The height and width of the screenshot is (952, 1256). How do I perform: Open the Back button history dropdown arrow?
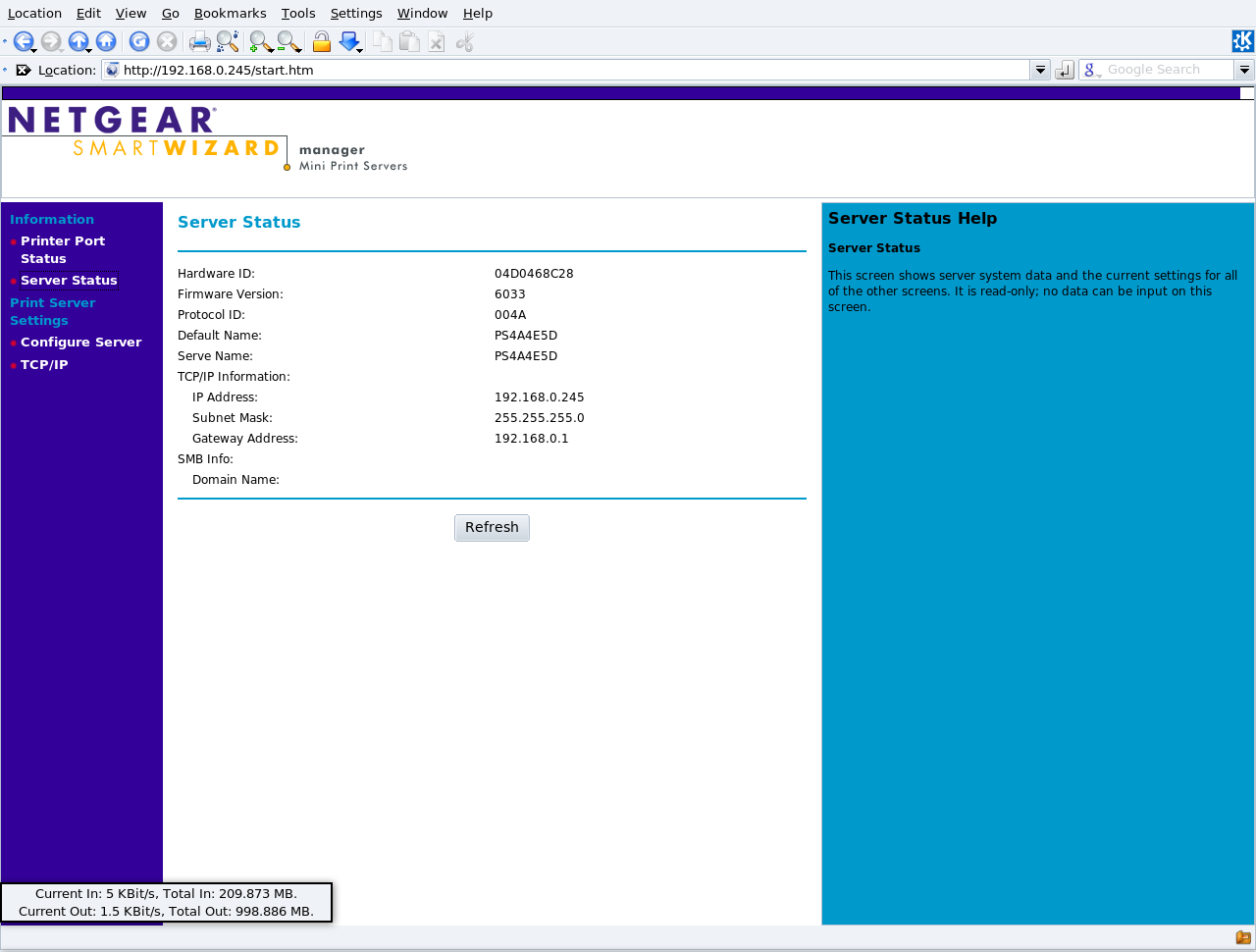tap(33, 49)
